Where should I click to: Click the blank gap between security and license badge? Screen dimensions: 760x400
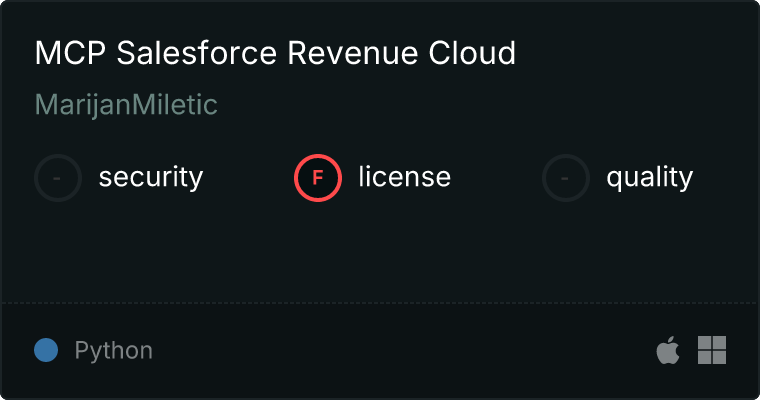coord(248,178)
